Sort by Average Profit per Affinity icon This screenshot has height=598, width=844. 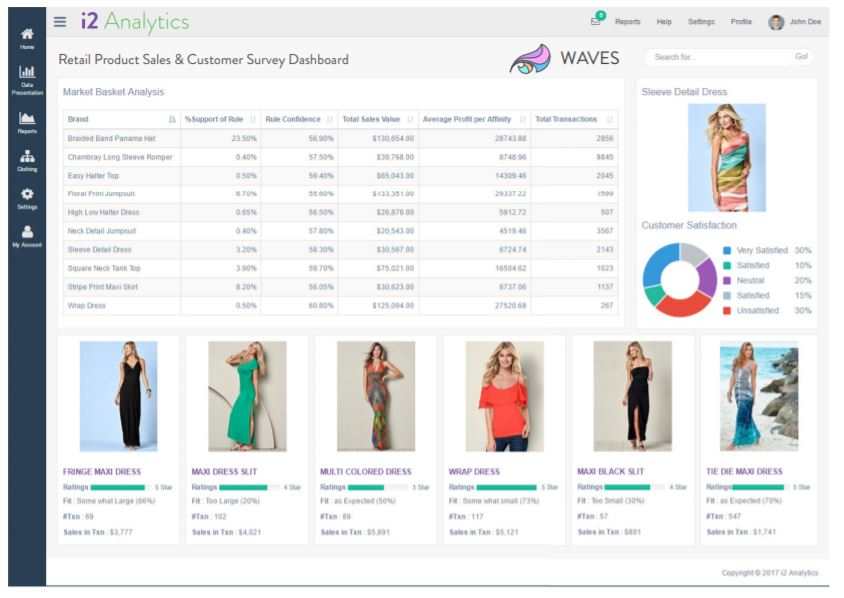tap(522, 119)
